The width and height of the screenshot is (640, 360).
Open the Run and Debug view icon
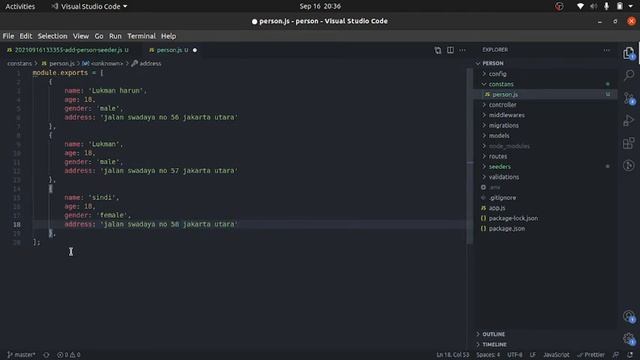point(629,120)
